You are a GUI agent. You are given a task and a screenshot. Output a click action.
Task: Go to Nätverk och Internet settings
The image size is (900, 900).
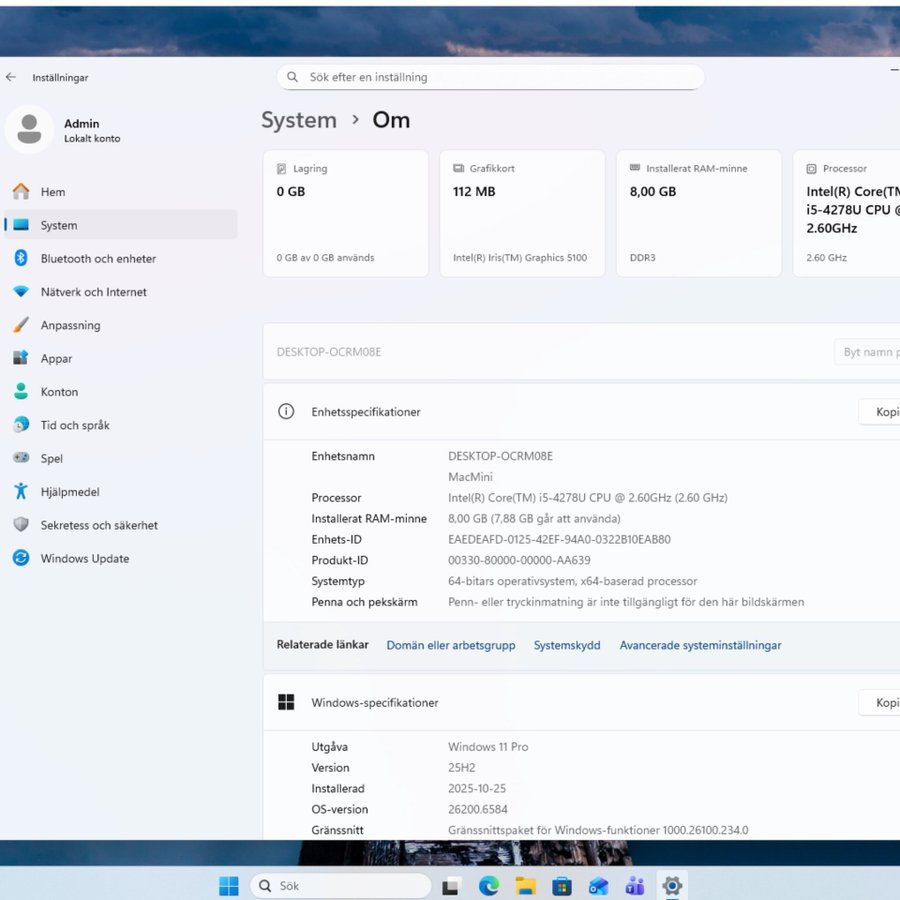pyautogui.click(x=93, y=292)
